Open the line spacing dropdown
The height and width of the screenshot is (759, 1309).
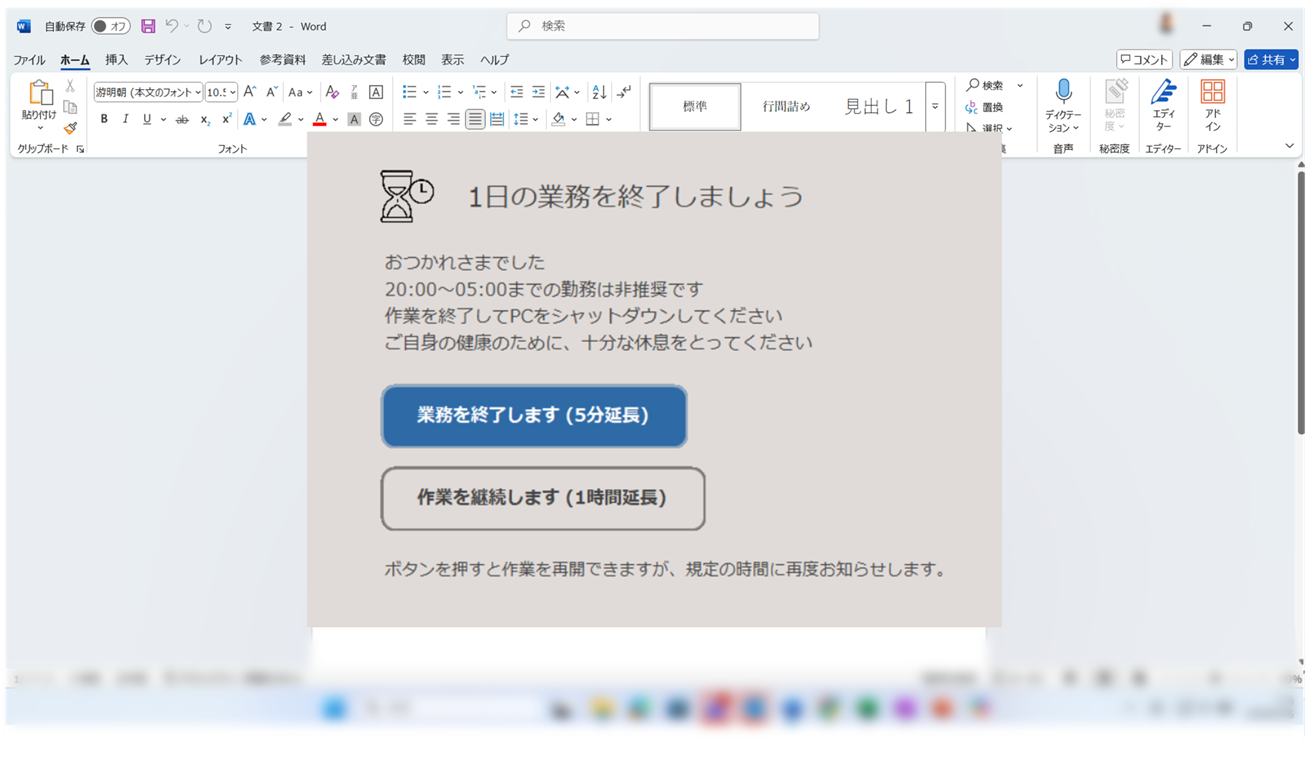(536, 120)
